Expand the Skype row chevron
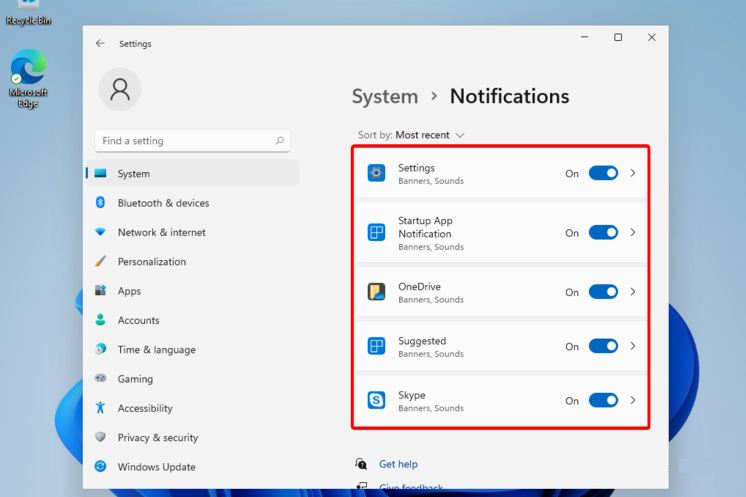The width and height of the screenshot is (746, 497). click(633, 400)
